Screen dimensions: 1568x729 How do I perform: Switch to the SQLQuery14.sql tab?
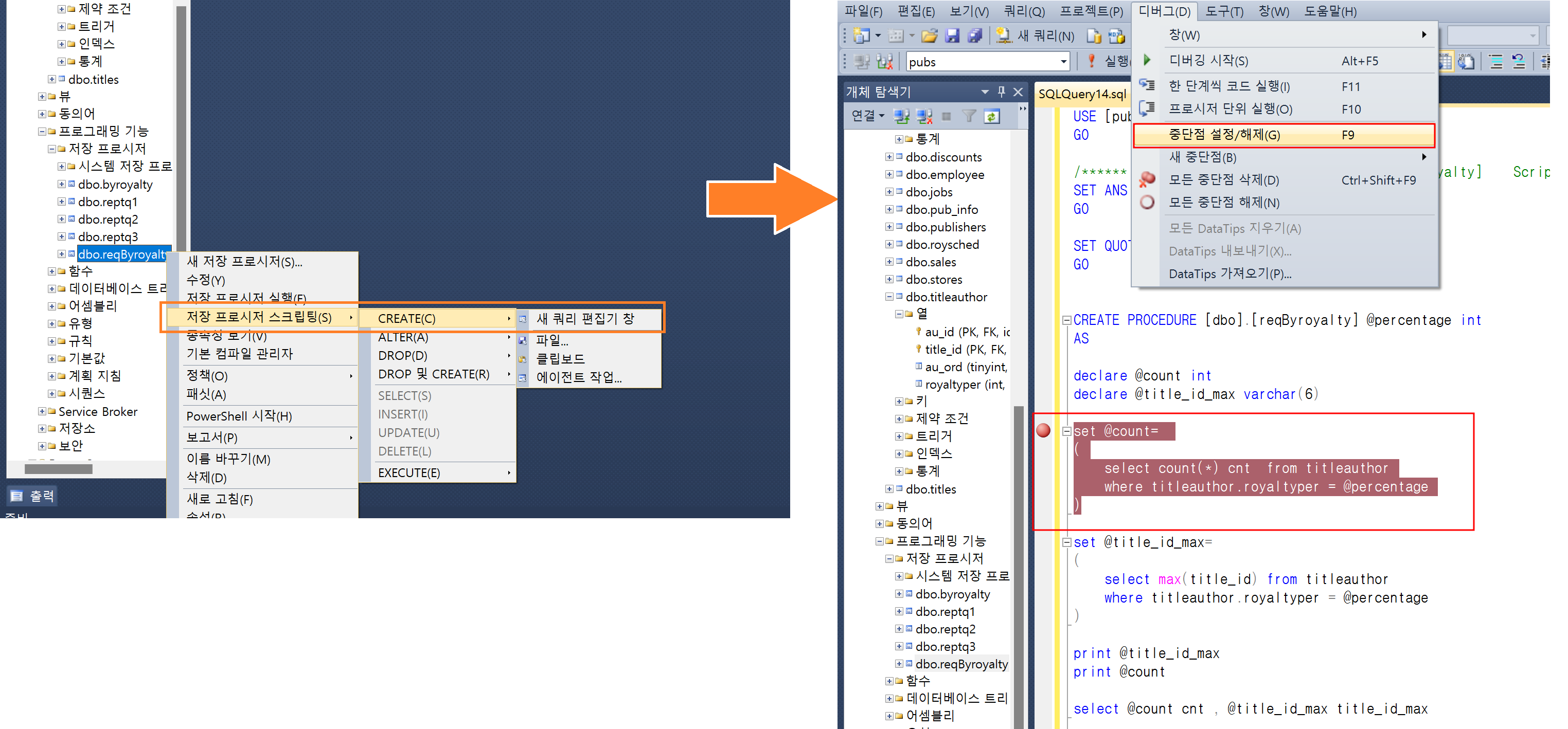[1082, 94]
